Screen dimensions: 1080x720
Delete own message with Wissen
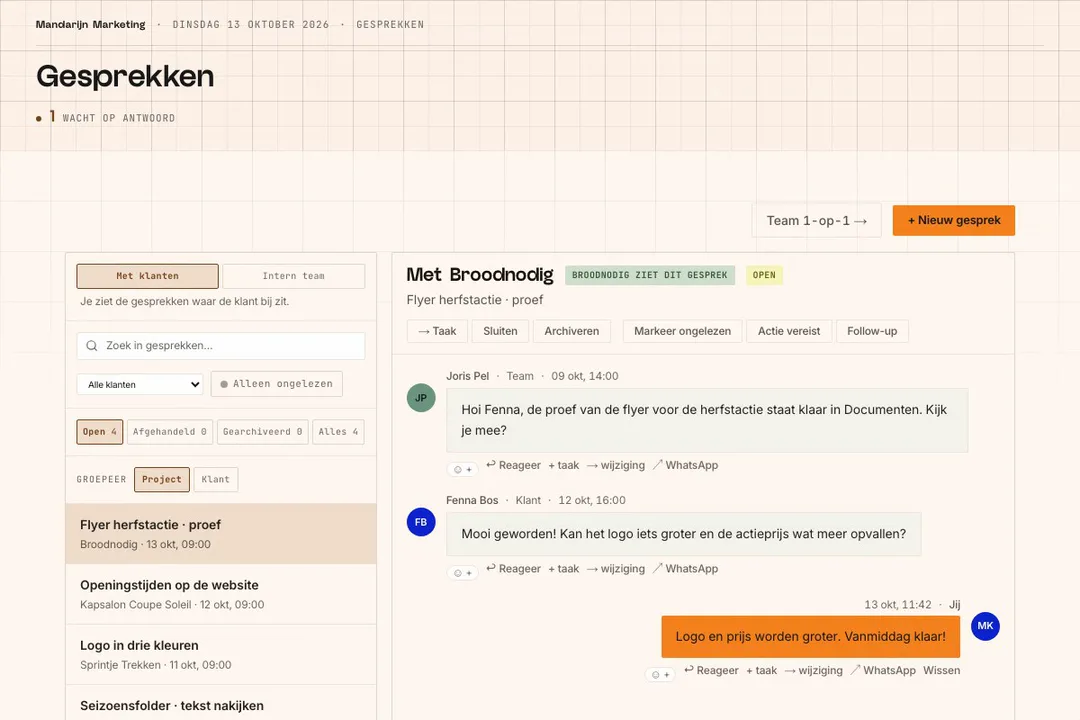(x=942, y=670)
